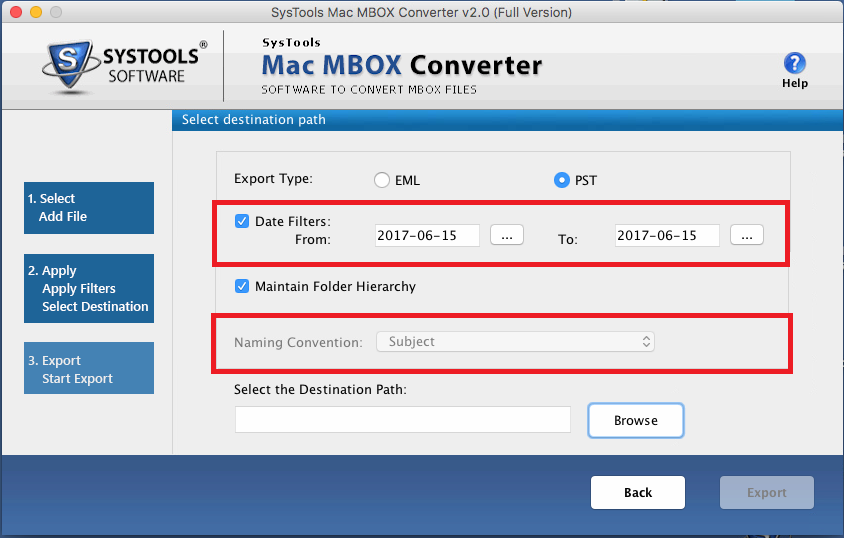The image size is (844, 538).
Task: Select the EML export type
Action: 382,180
